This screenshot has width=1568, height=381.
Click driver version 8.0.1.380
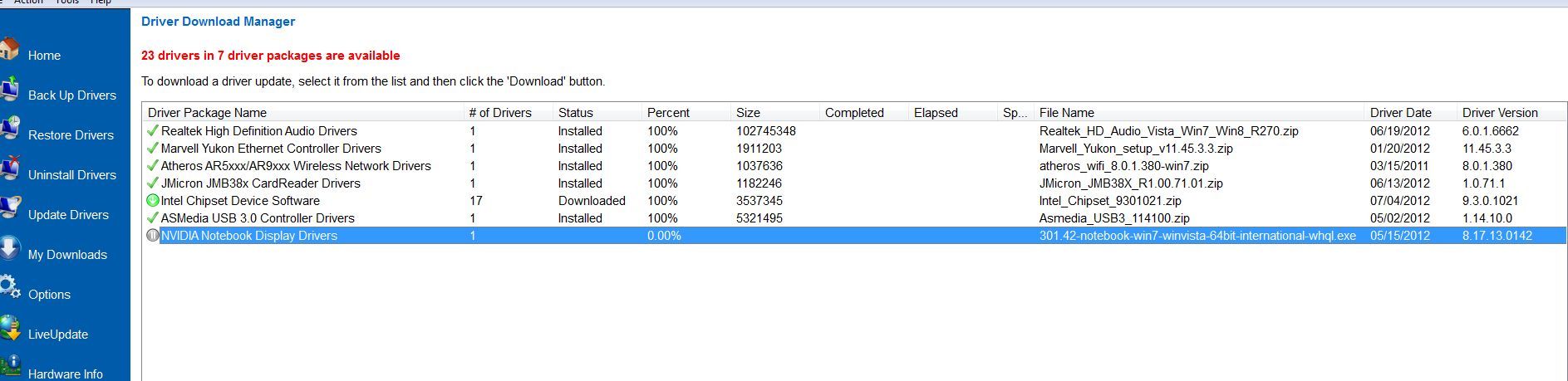pos(1487,166)
